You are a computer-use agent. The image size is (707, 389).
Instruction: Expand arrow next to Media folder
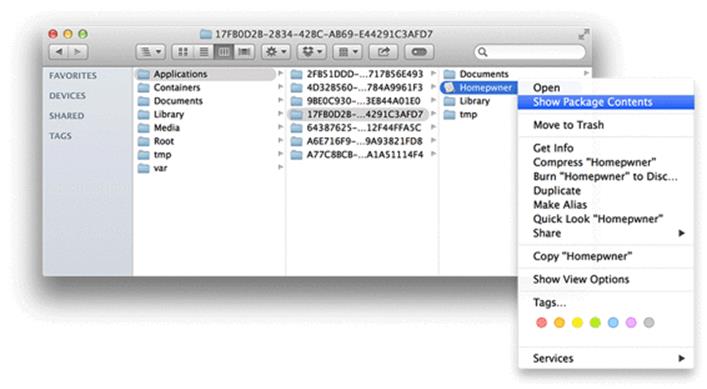point(280,127)
